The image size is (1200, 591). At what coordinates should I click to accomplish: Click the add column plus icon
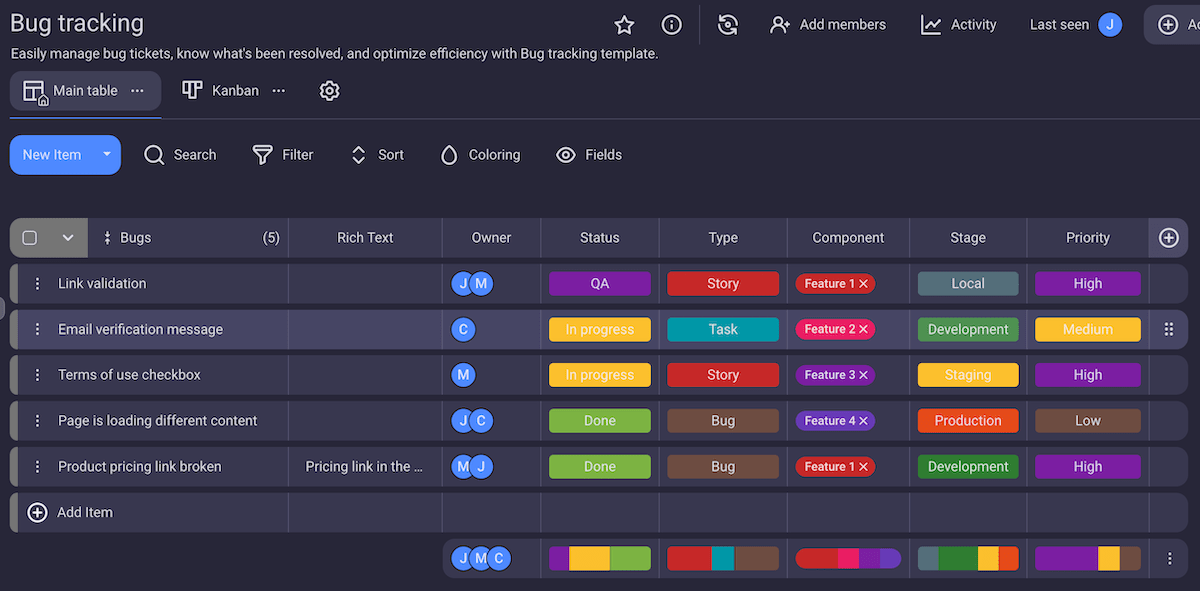click(1168, 238)
